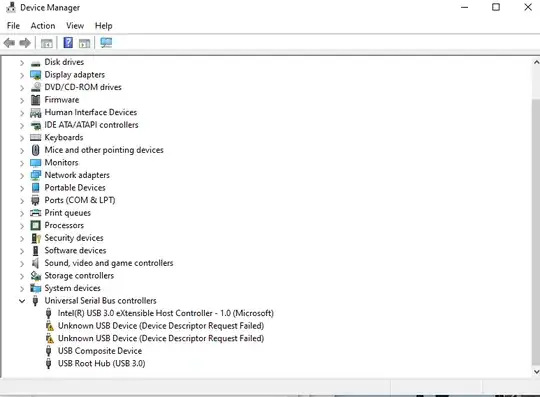
Task: Click the Disk drives icon
Action: (x=35, y=63)
